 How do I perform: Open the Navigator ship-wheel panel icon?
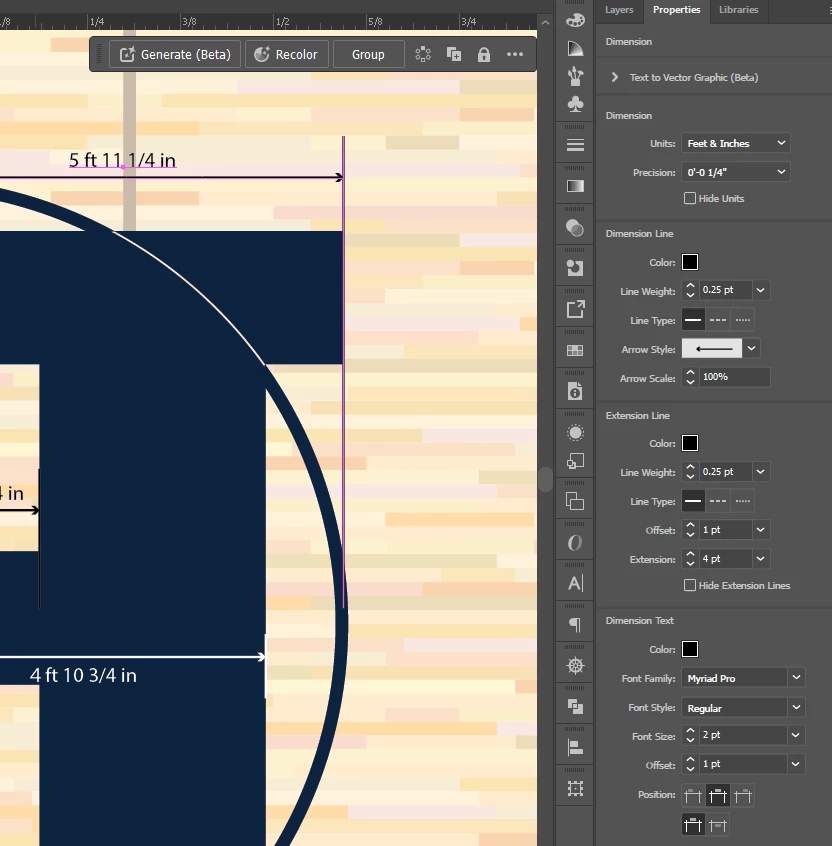(x=575, y=666)
